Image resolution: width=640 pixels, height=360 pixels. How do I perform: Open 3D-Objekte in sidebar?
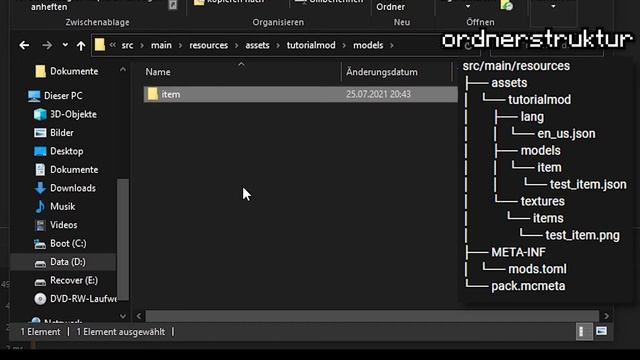point(73,114)
